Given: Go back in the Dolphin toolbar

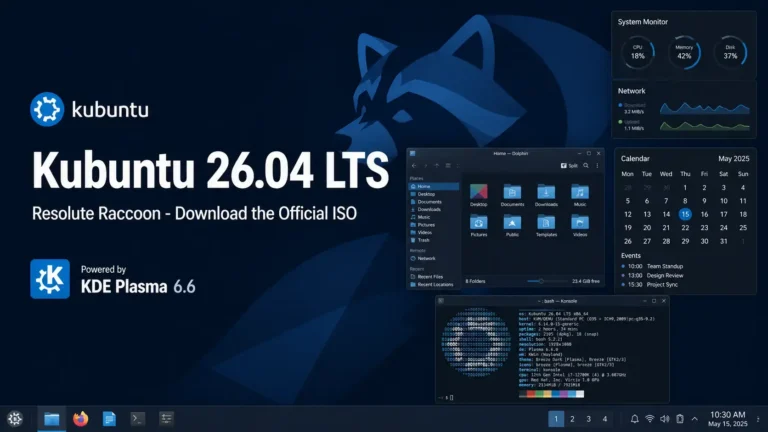Looking at the screenshot, I should point(414,166).
